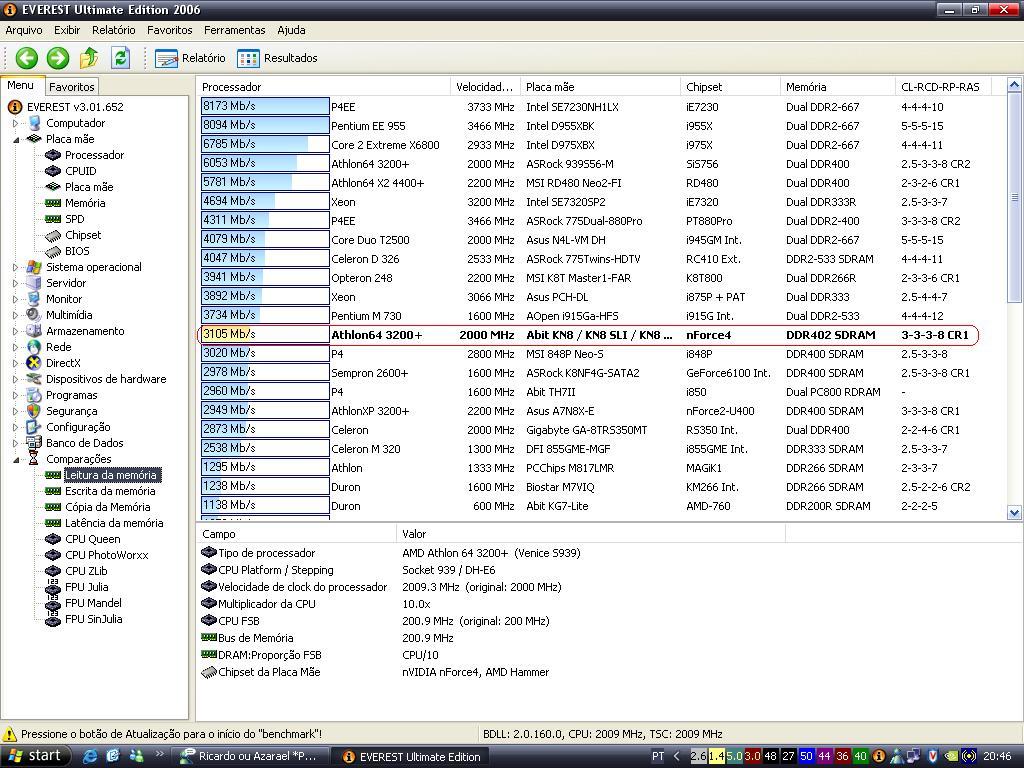1024x768 pixels.
Task: Click the Programas icon in tree
Action: [x=34, y=395]
